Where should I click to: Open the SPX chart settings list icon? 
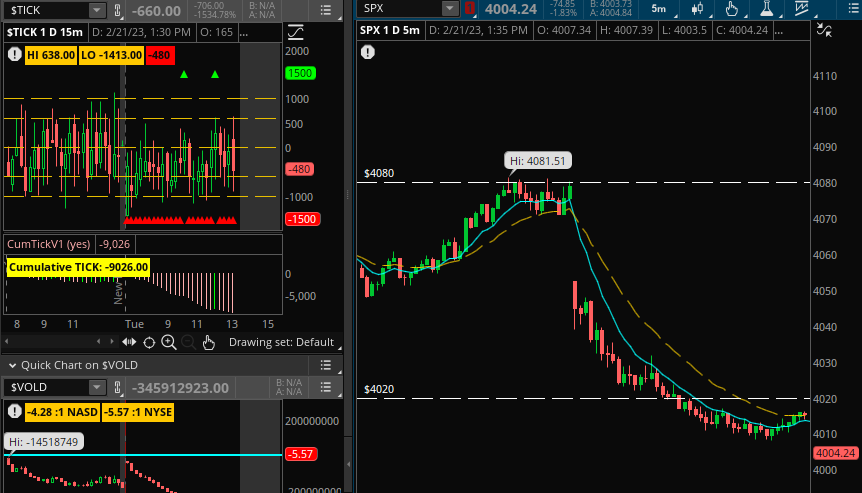click(x=855, y=9)
